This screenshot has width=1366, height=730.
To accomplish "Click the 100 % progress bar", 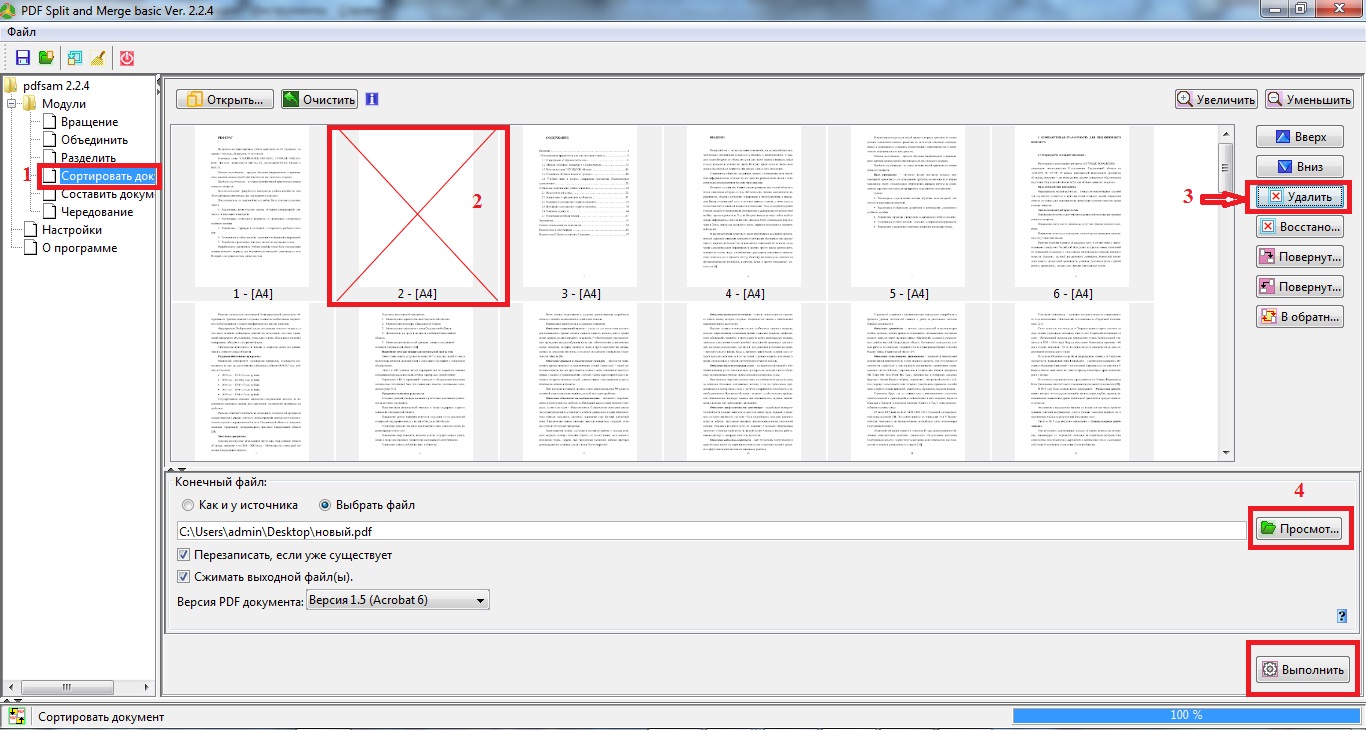I will click(1185, 715).
